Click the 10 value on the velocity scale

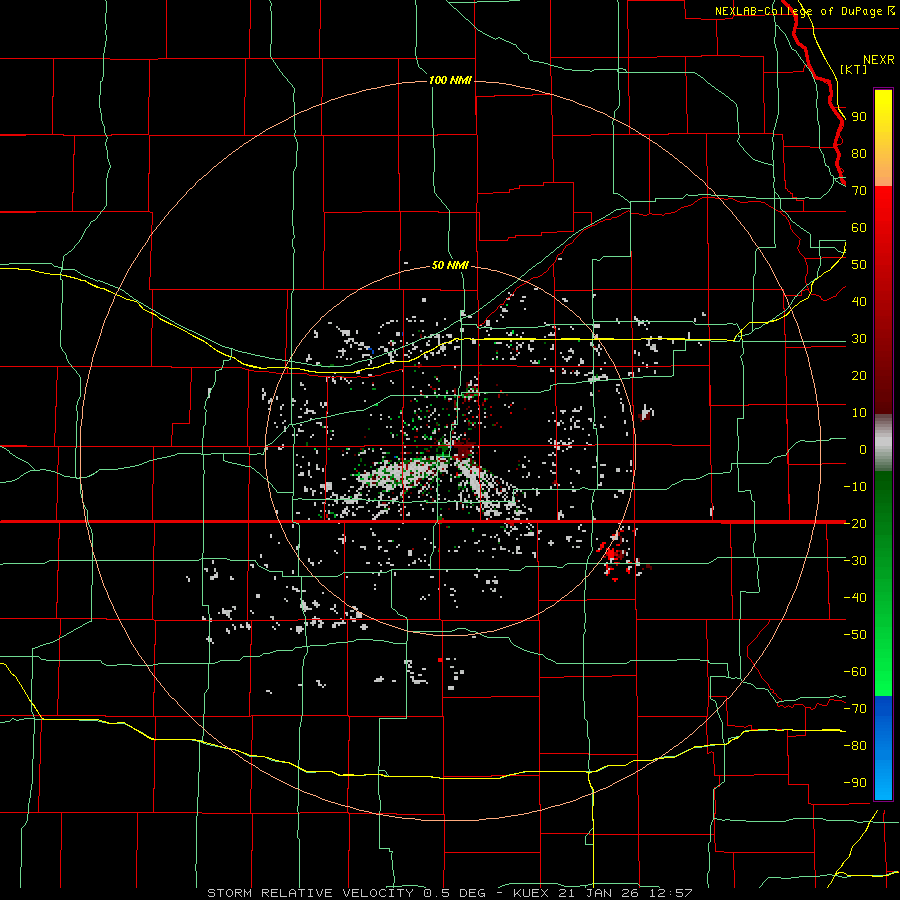(859, 413)
